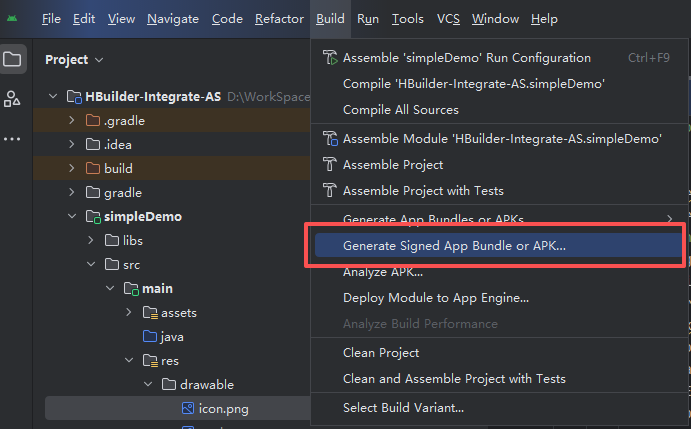Viewport: 691px width, 429px height.
Task: Open the View menu
Action: pos(121,19)
